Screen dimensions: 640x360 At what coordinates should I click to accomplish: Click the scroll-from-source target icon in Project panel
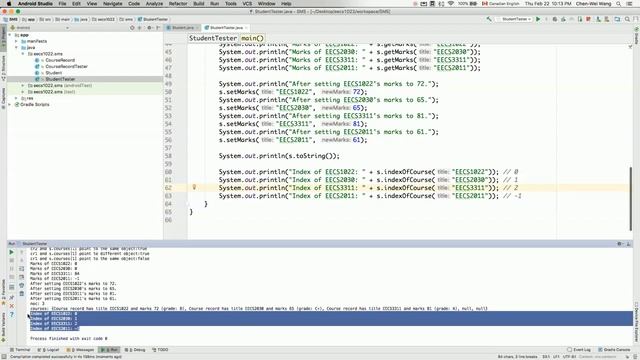click(132, 28)
